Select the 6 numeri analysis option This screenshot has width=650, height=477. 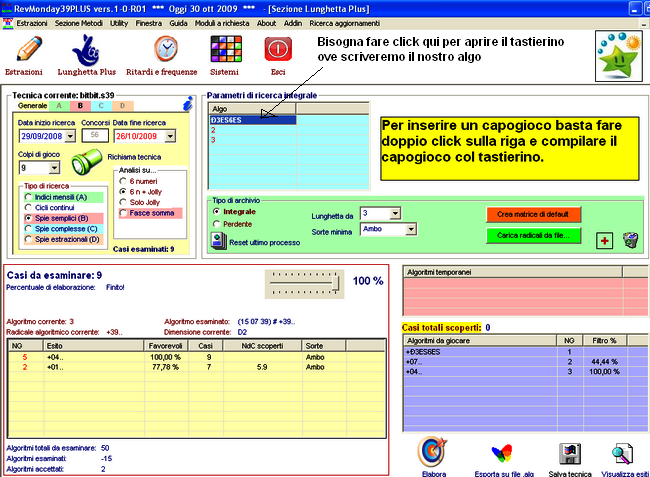(x=123, y=181)
